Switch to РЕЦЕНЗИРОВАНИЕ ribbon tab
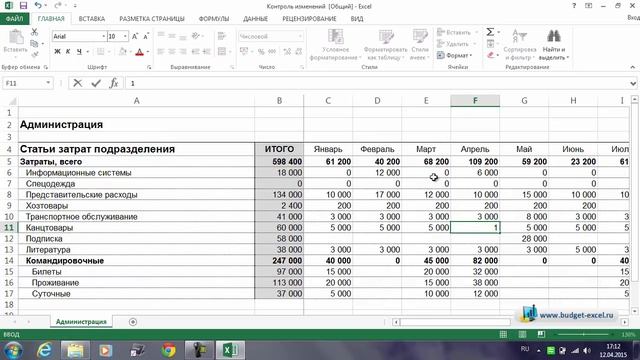Image resolution: width=640 pixels, height=360 pixels. pos(309,19)
